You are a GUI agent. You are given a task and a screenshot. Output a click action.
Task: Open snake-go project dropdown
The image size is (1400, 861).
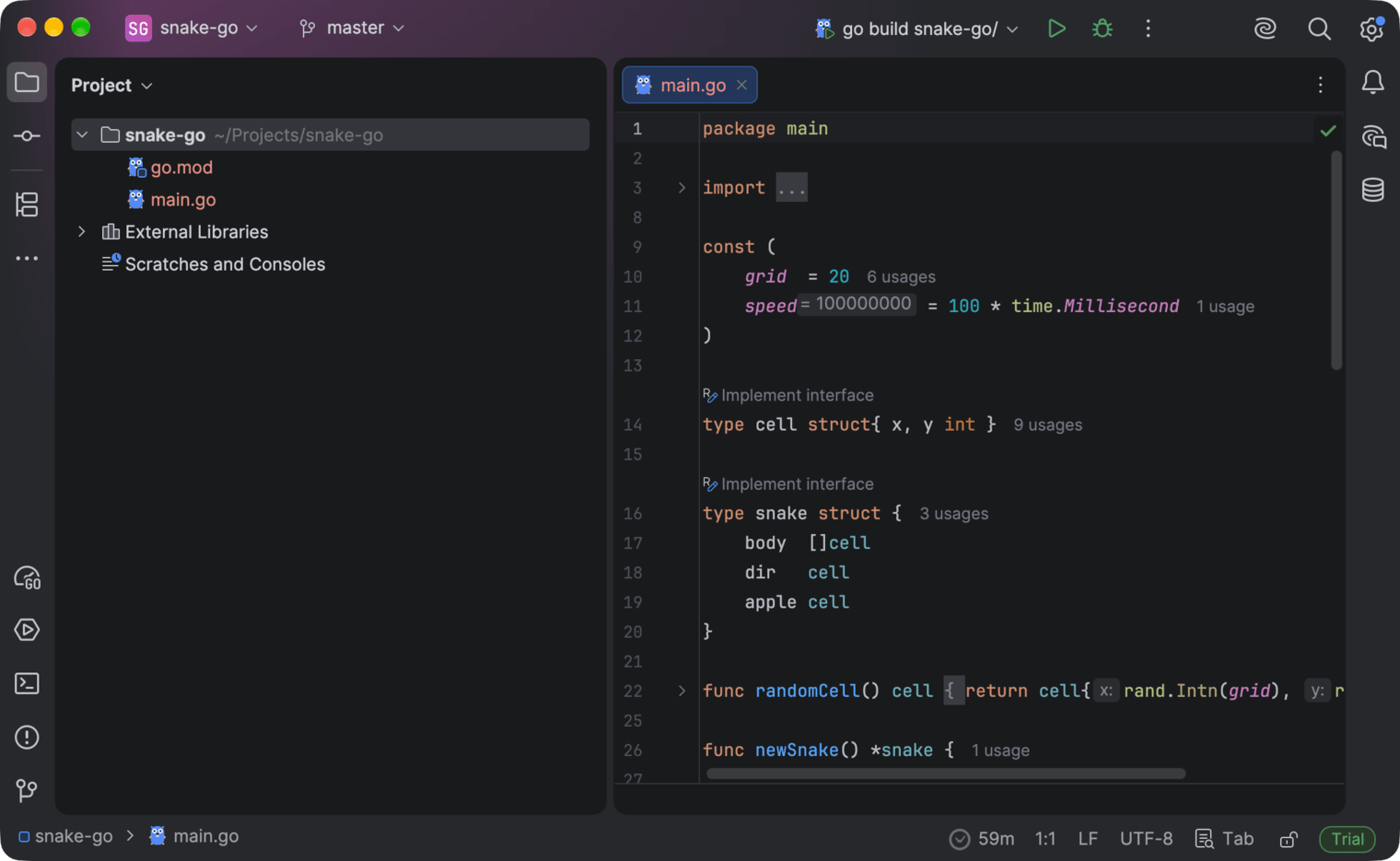click(192, 29)
